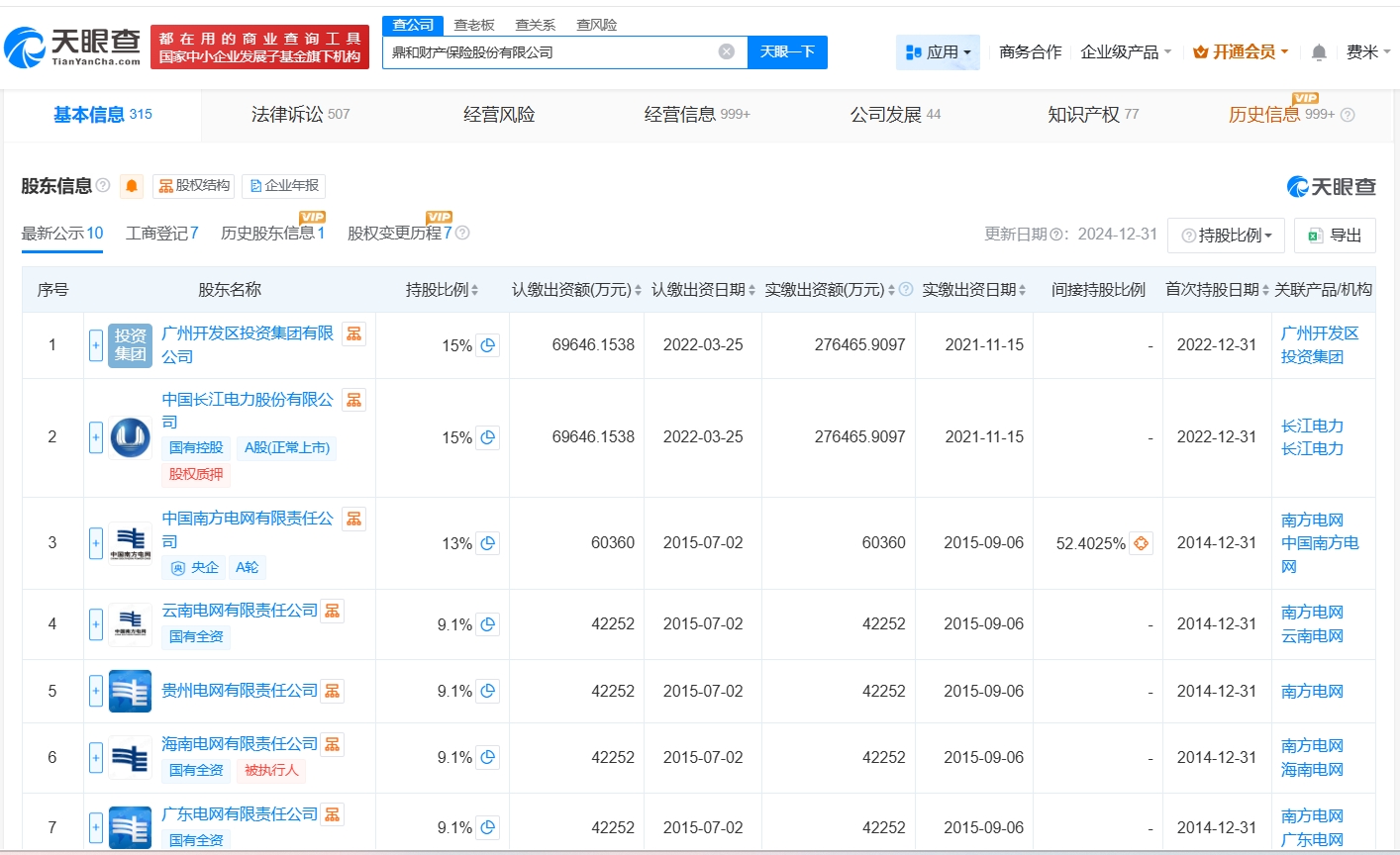
Task: Click the orange shareholder alert bell icon
Action: click(132, 186)
